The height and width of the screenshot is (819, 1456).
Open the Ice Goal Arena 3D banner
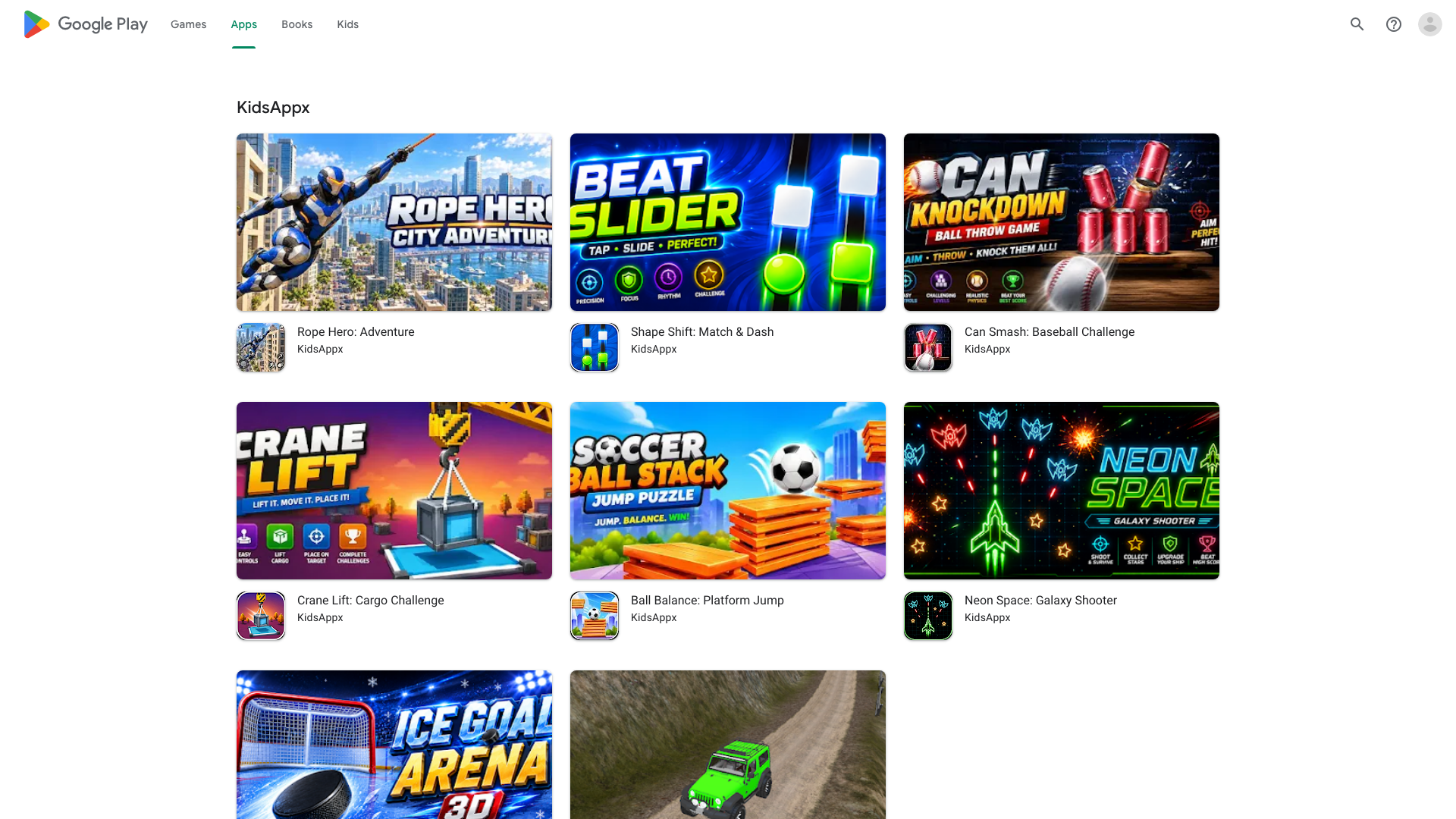point(394,745)
